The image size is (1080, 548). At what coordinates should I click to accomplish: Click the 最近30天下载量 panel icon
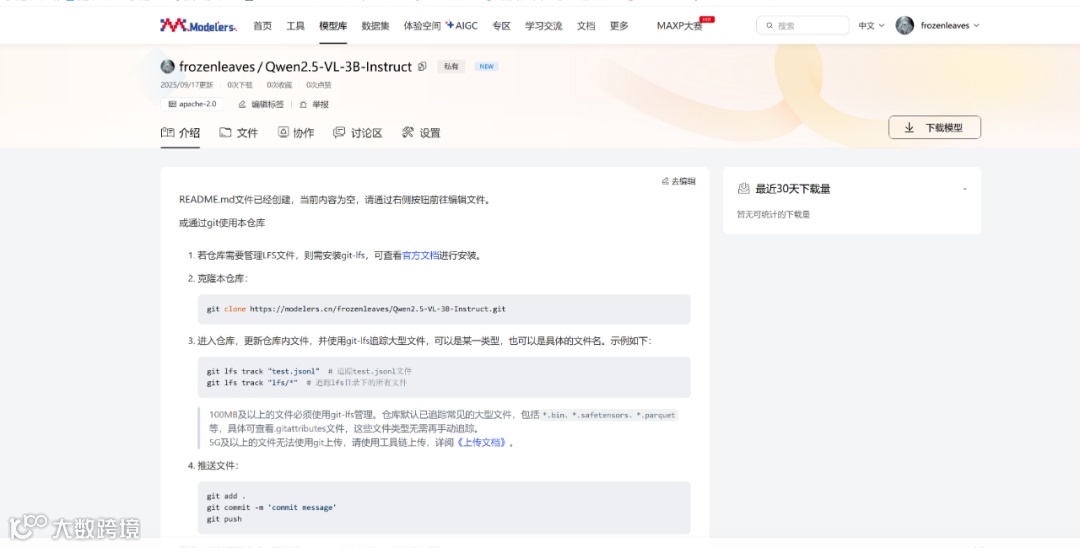(x=743, y=189)
